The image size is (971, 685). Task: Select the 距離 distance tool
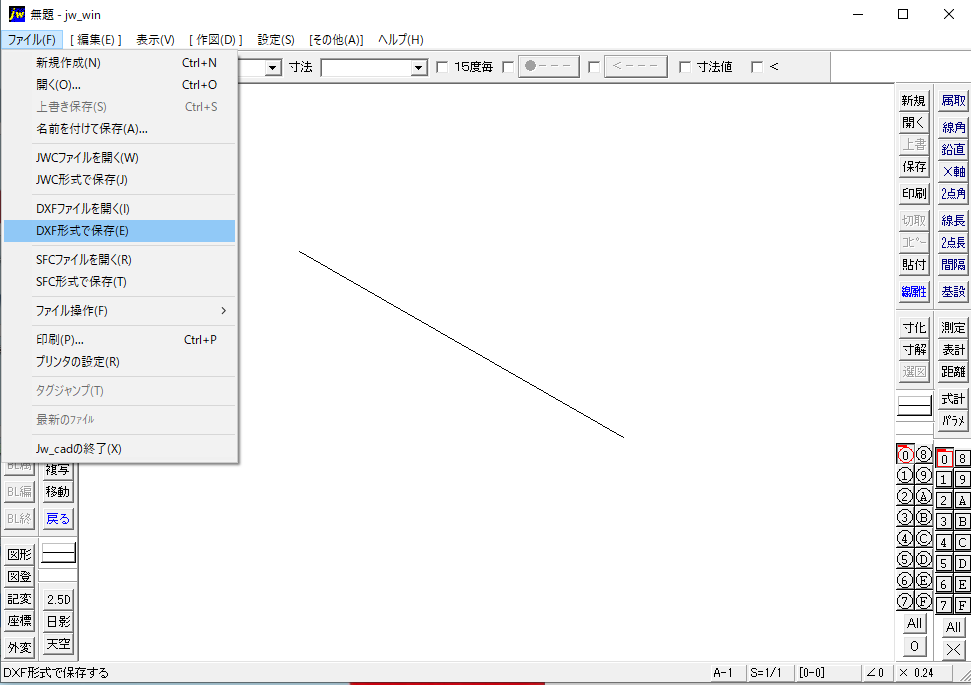tap(953, 372)
